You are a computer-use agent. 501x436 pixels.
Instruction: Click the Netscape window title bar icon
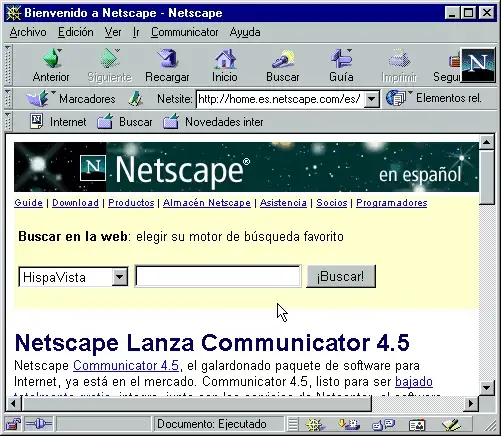[x=14, y=13]
